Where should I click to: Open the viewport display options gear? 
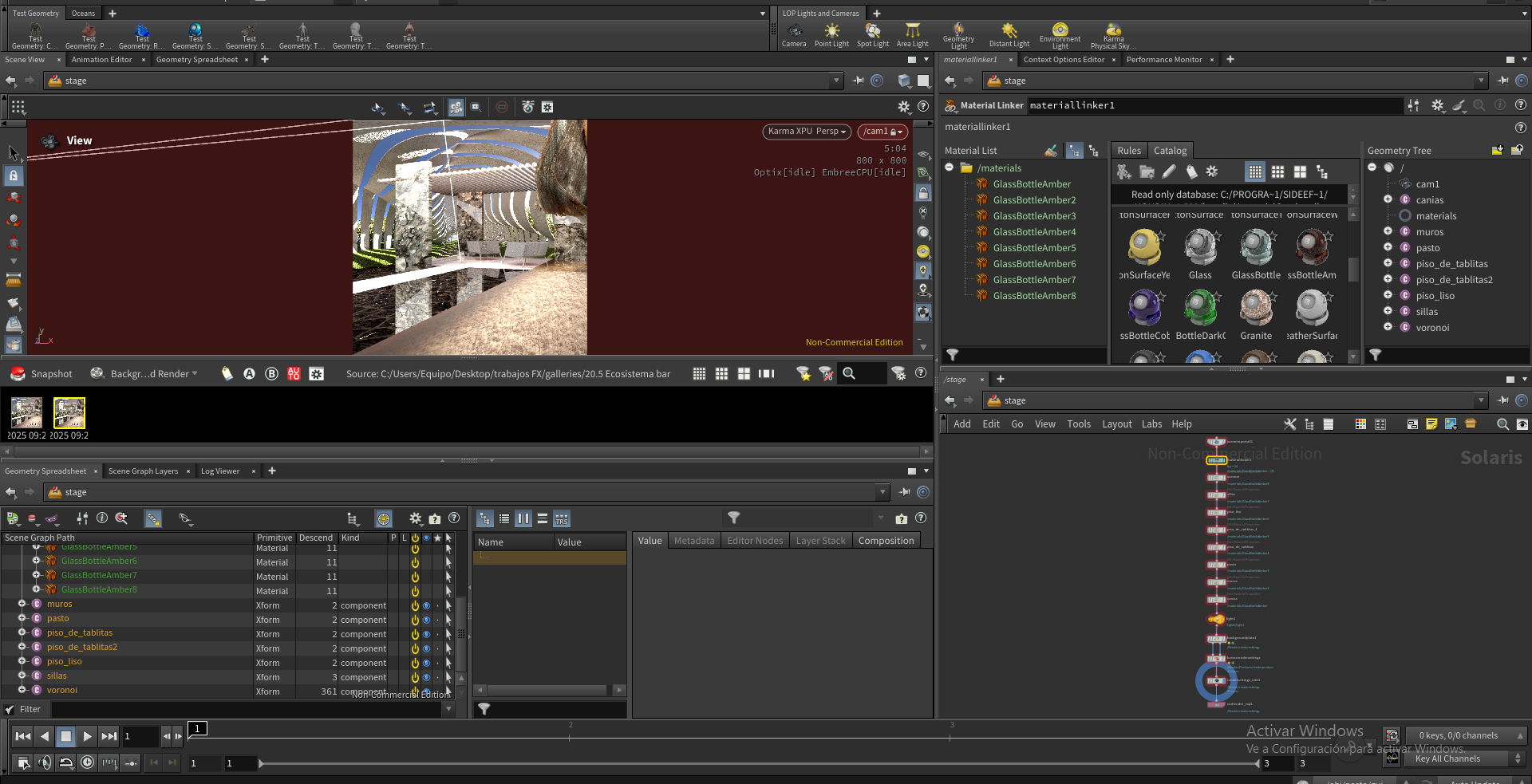tap(903, 107)
